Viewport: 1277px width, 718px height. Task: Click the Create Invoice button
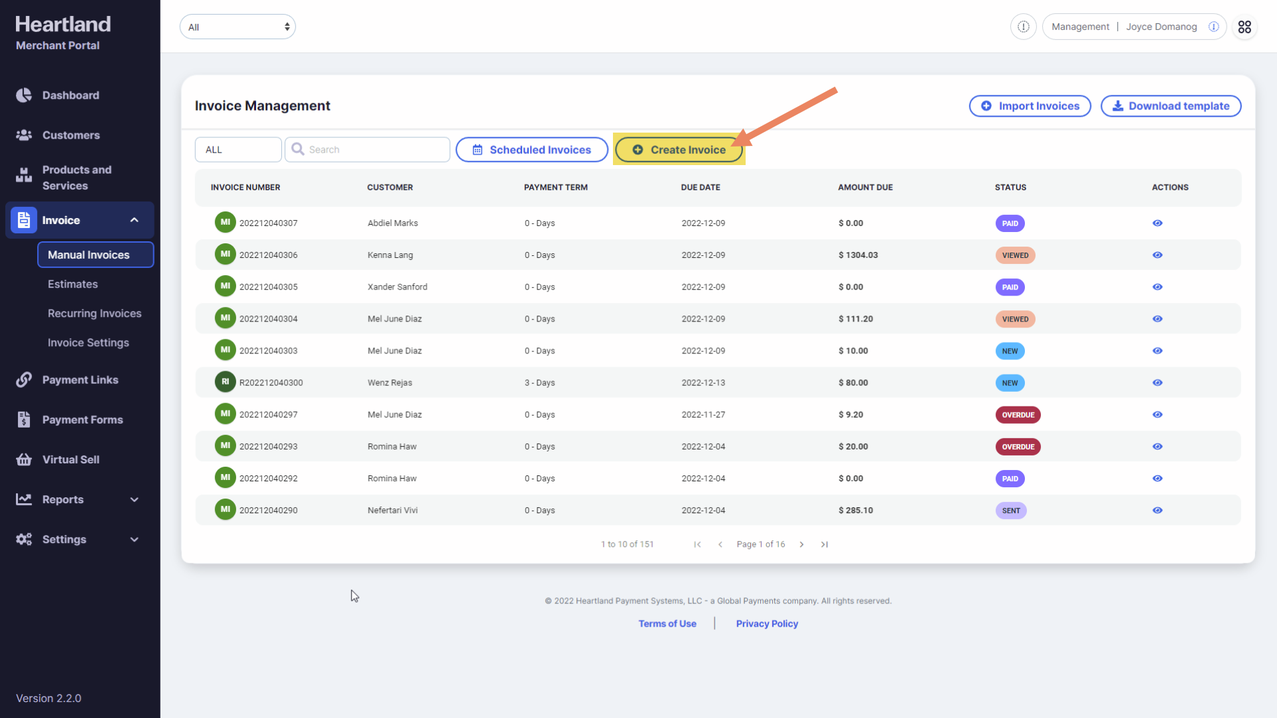[679, 150]
